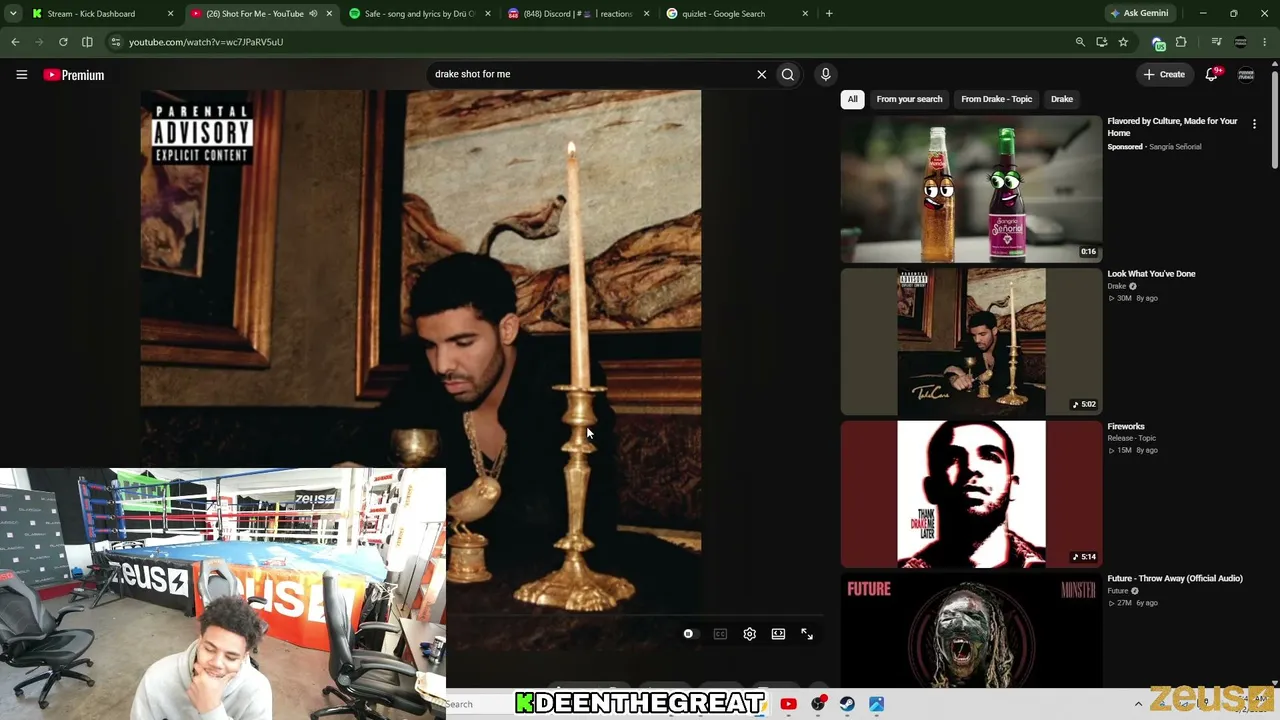Expand the tab search dropdown
Viewport: 1280px width, 720px height.
13,13
